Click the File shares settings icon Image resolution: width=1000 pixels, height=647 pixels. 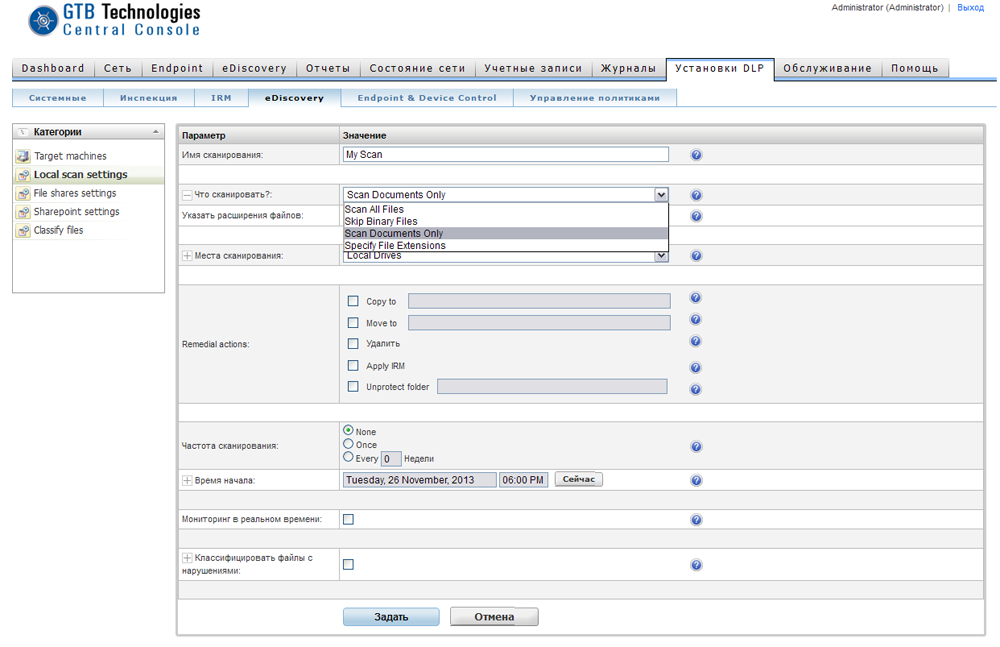[x=23, y=193]
